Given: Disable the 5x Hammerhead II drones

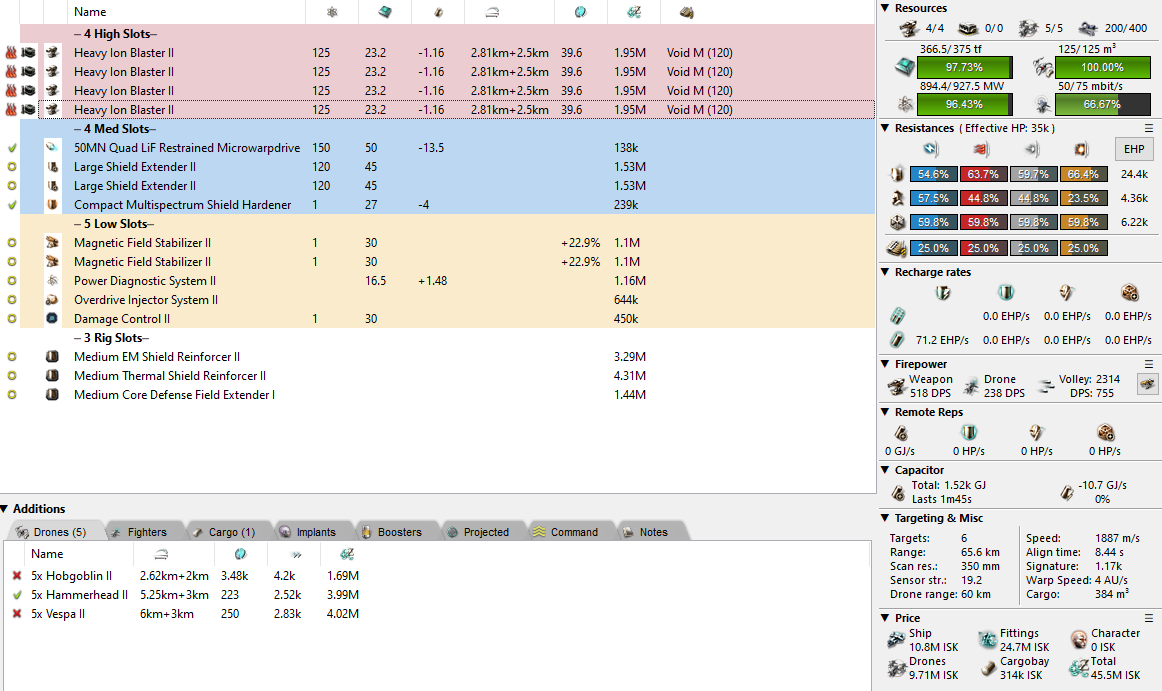Looking at the screenshot, I should [x=16, y=595].
